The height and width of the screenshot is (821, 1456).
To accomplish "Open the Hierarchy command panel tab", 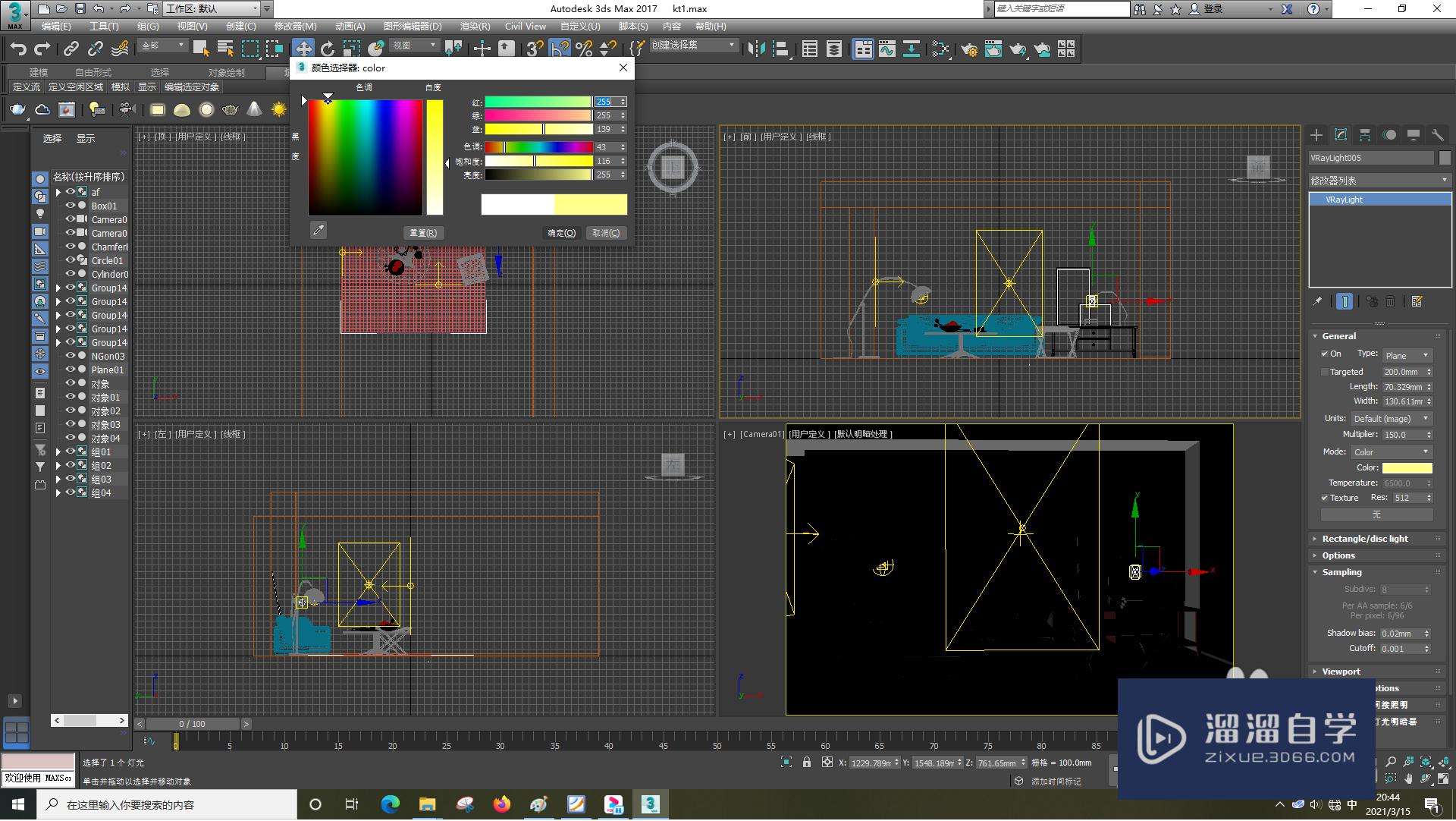I will click(x=1365, y=135).
